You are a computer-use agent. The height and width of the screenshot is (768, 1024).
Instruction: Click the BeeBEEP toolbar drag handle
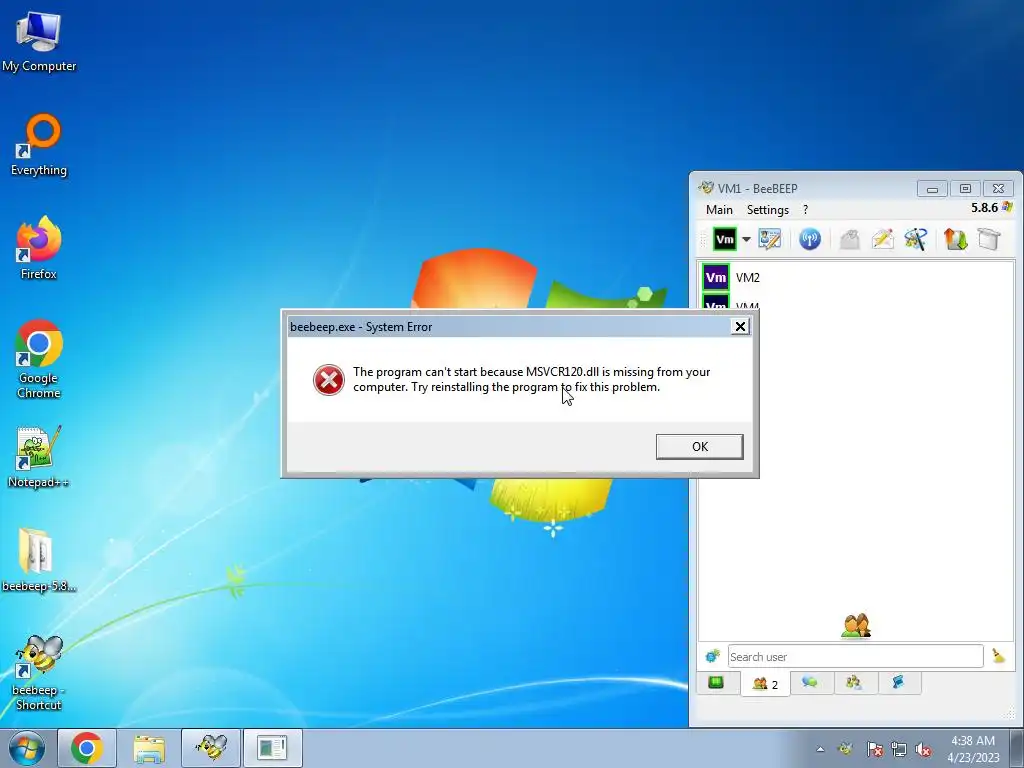point(703,240)
